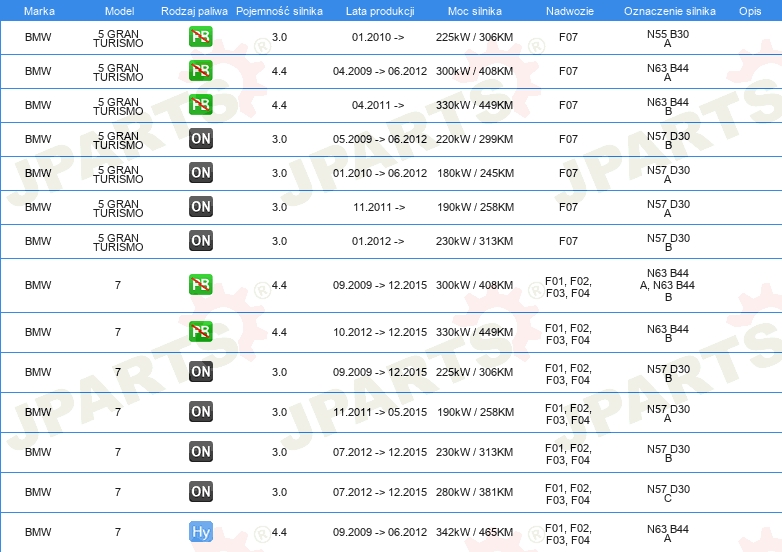
Task: Click the Nadwozie column header
Action: [570, 11]
